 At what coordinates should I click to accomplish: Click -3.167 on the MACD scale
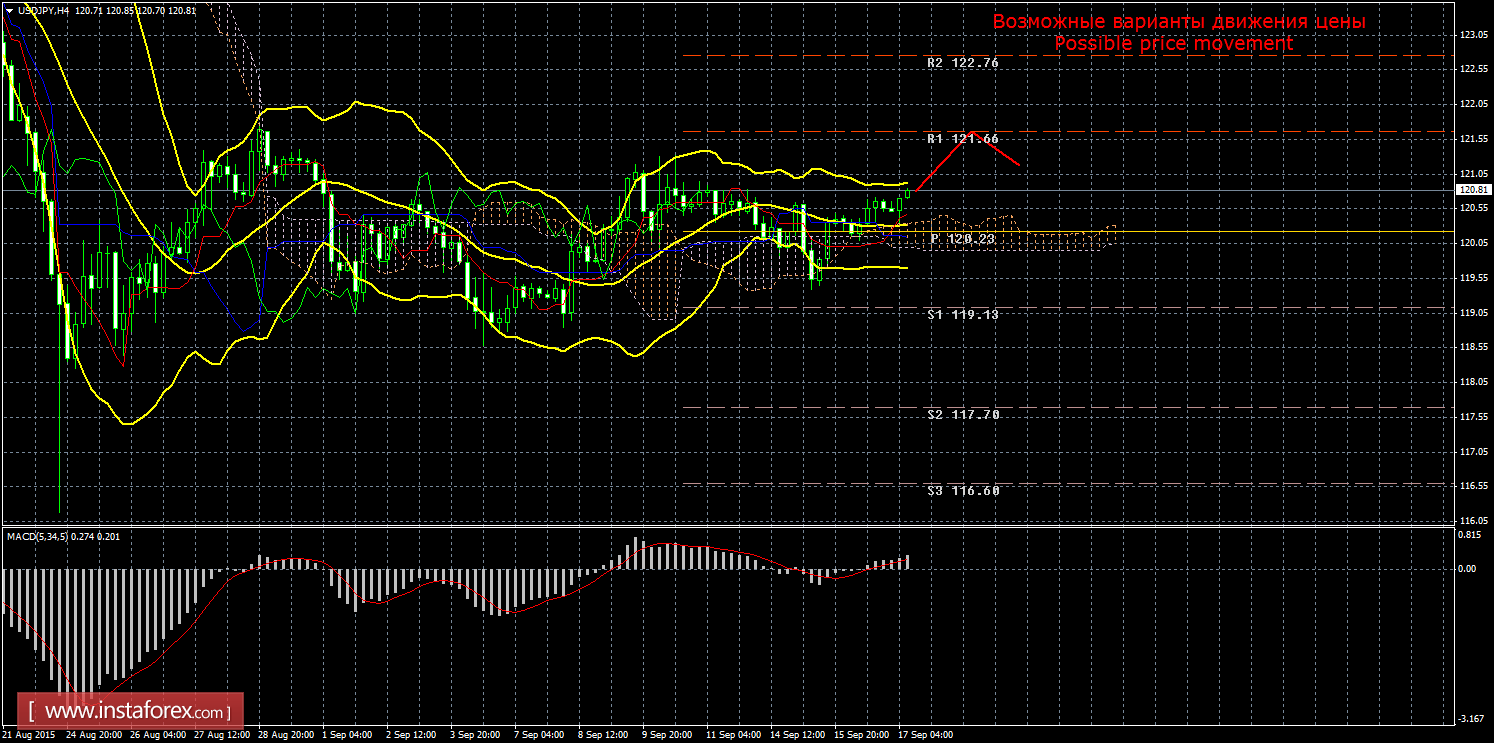pos(1471,719)
